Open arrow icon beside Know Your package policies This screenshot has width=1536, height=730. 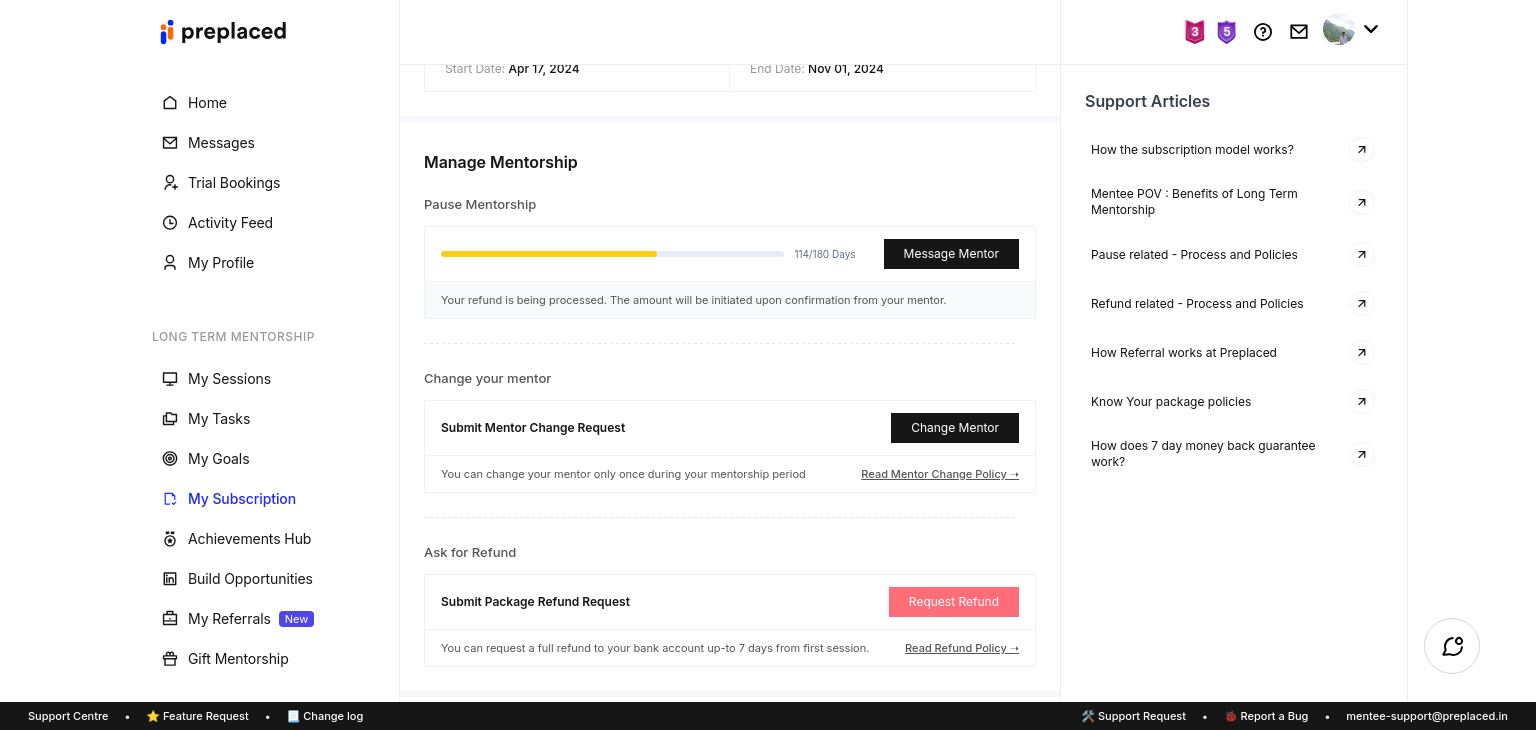click(1361, 402)
